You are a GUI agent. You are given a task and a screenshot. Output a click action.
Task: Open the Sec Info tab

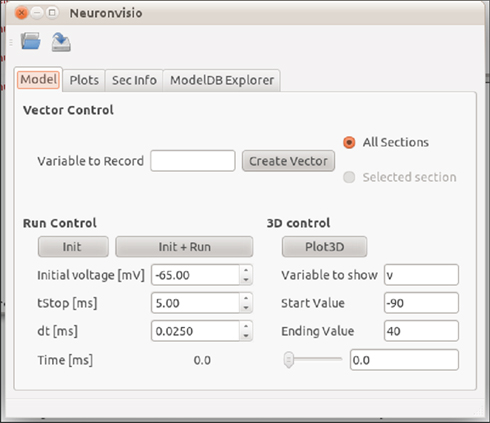point(134,80)
